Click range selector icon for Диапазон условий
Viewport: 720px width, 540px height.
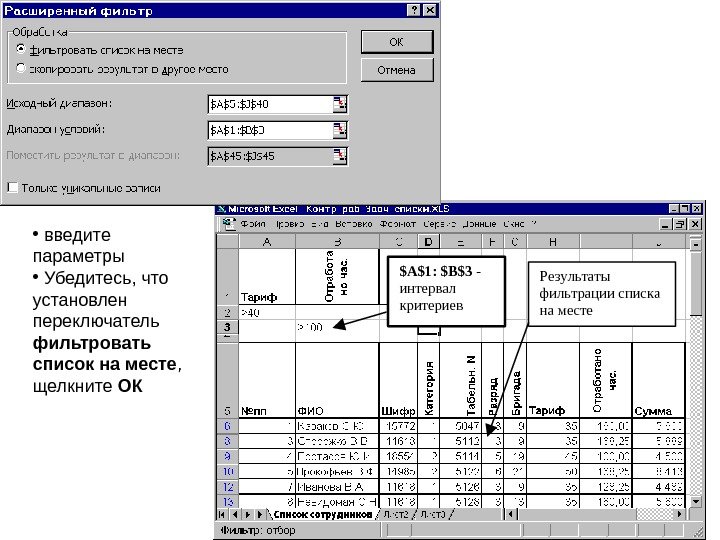(340, 130)
